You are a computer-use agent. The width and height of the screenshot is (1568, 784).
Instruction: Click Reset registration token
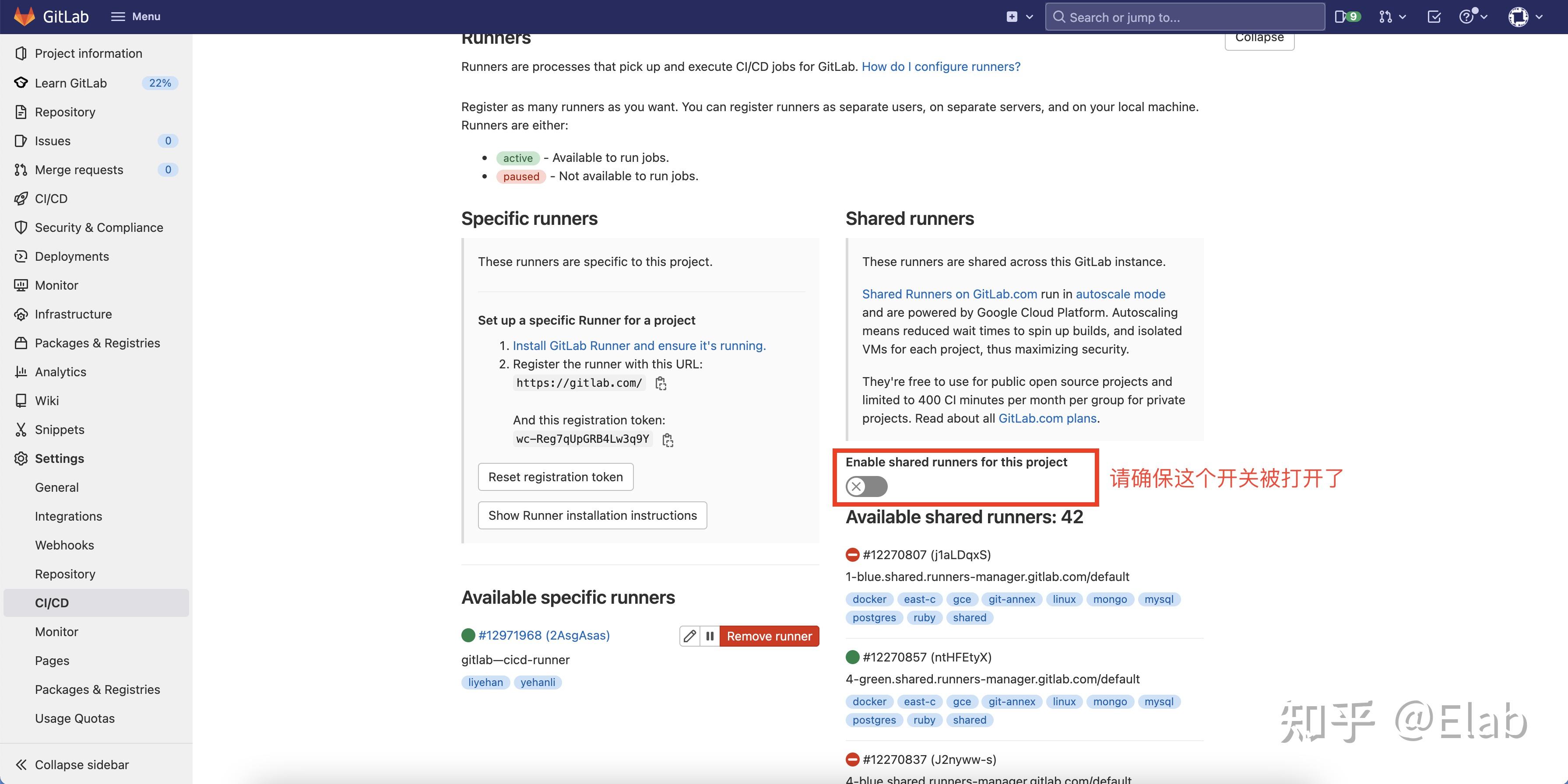click(x=555, y=477)
